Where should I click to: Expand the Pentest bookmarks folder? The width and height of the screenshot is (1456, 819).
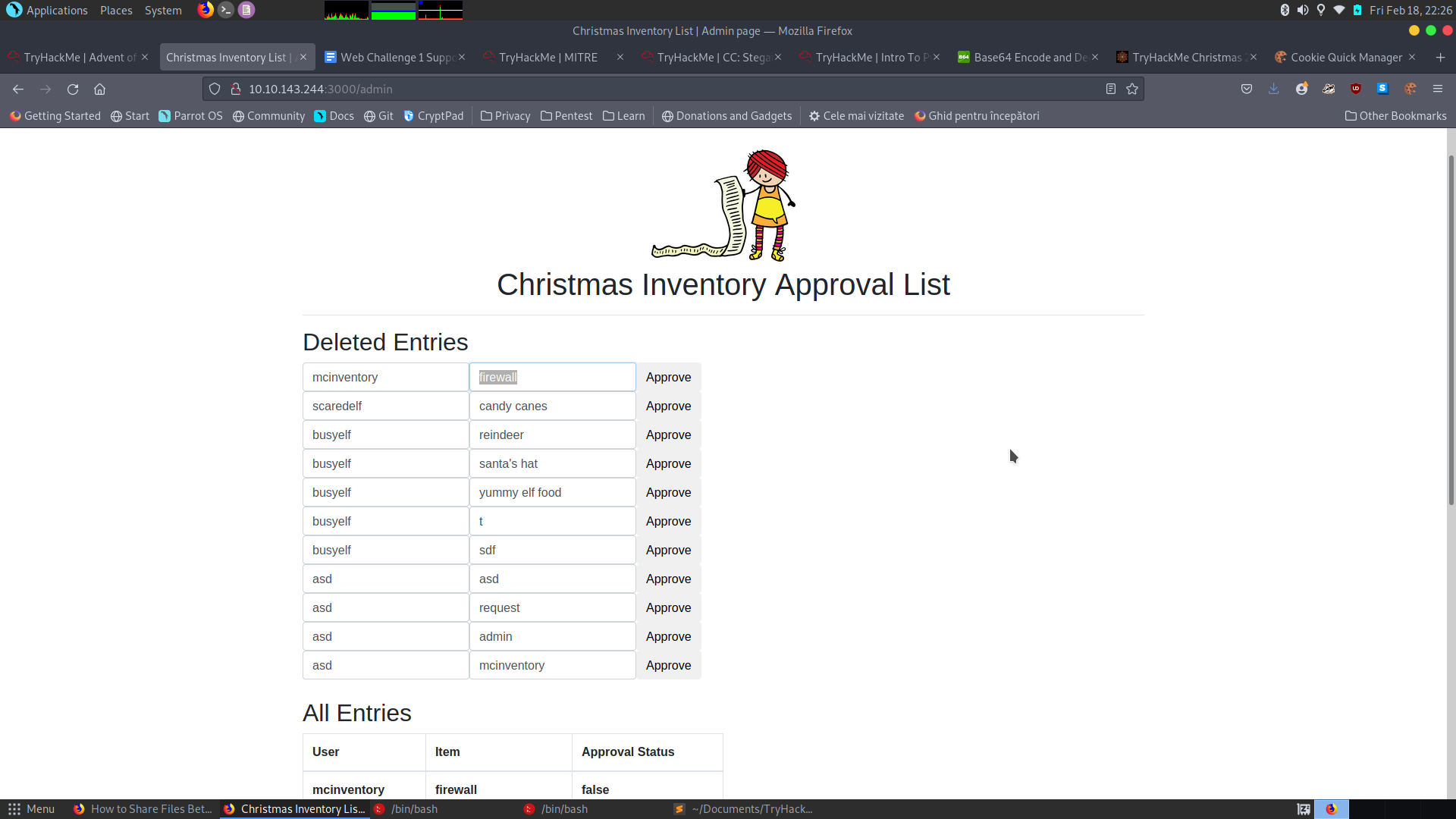(x=566, y=116)
